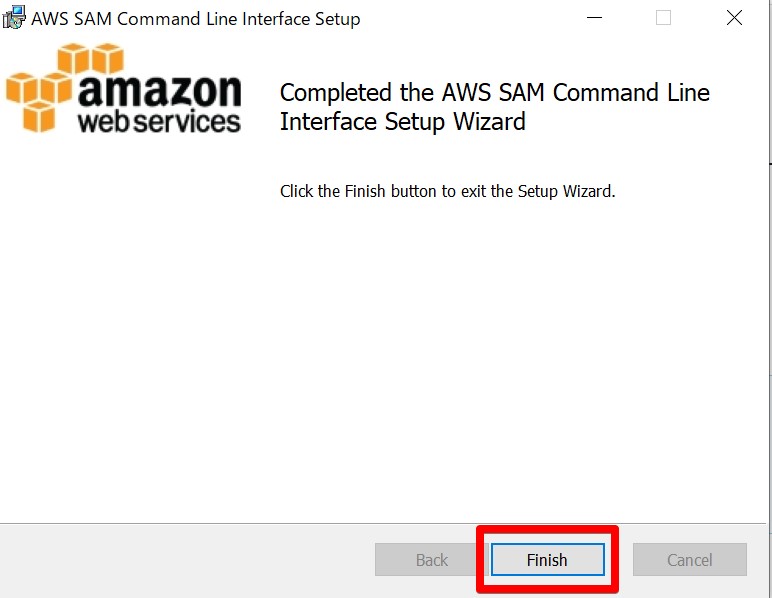
Task: Minimize the AWS SAM setup window
Action: (594, 18)
